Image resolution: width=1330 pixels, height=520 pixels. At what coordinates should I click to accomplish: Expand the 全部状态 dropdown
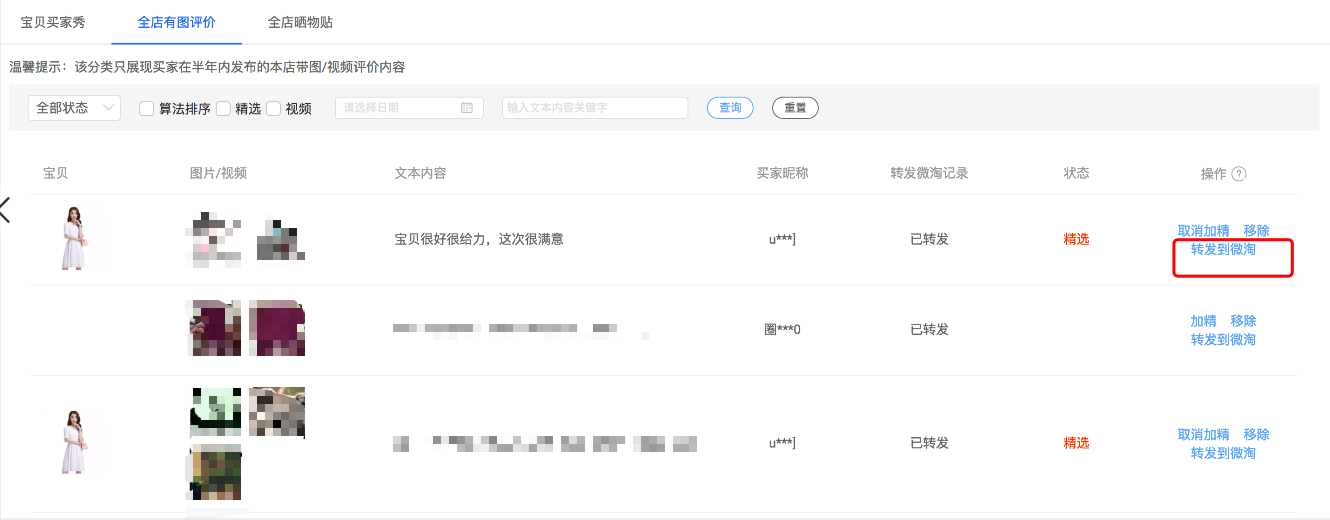pyautogui.click(x=74, y=108)
